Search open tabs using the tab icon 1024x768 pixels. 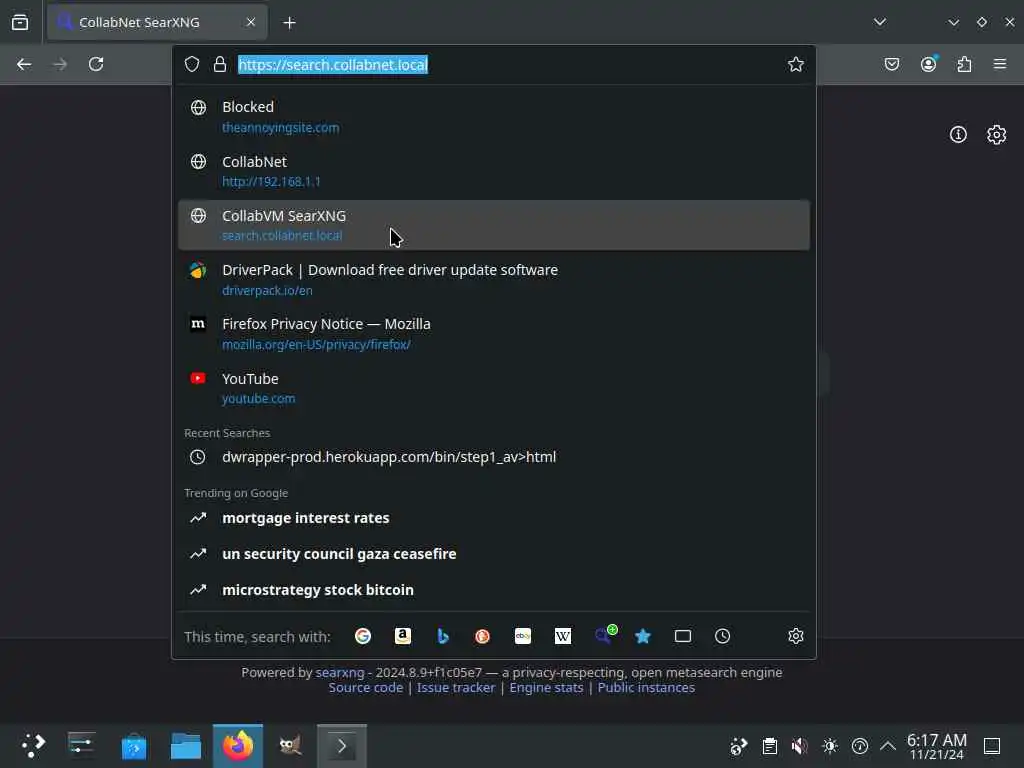[x=682, y=636]
